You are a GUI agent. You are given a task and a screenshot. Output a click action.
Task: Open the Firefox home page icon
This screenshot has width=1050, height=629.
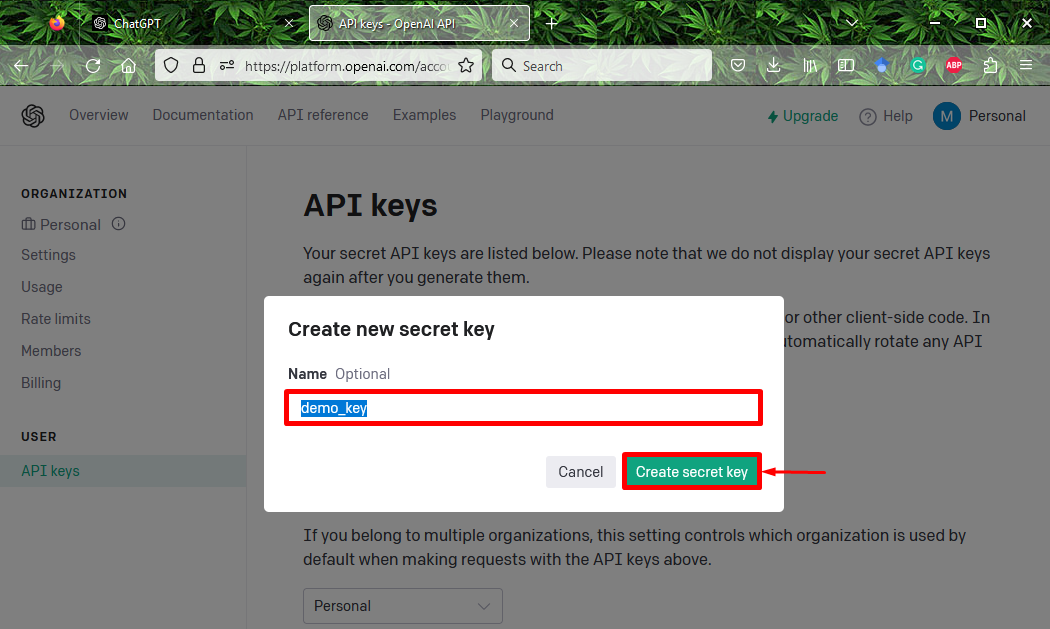[x=129, y=66]
